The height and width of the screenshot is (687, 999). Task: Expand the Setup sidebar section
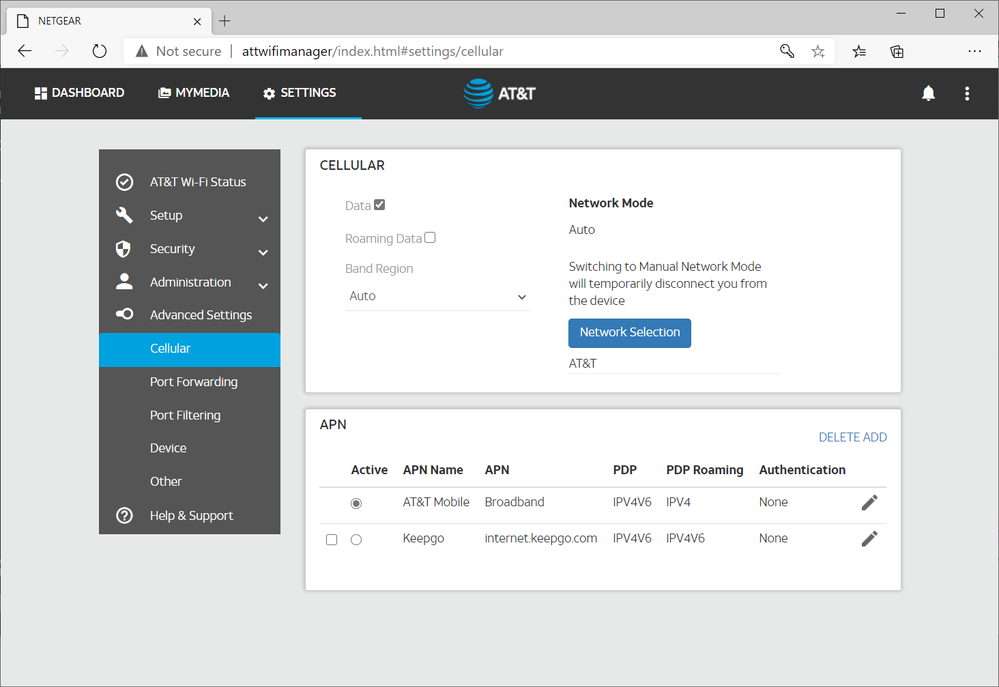263,217
